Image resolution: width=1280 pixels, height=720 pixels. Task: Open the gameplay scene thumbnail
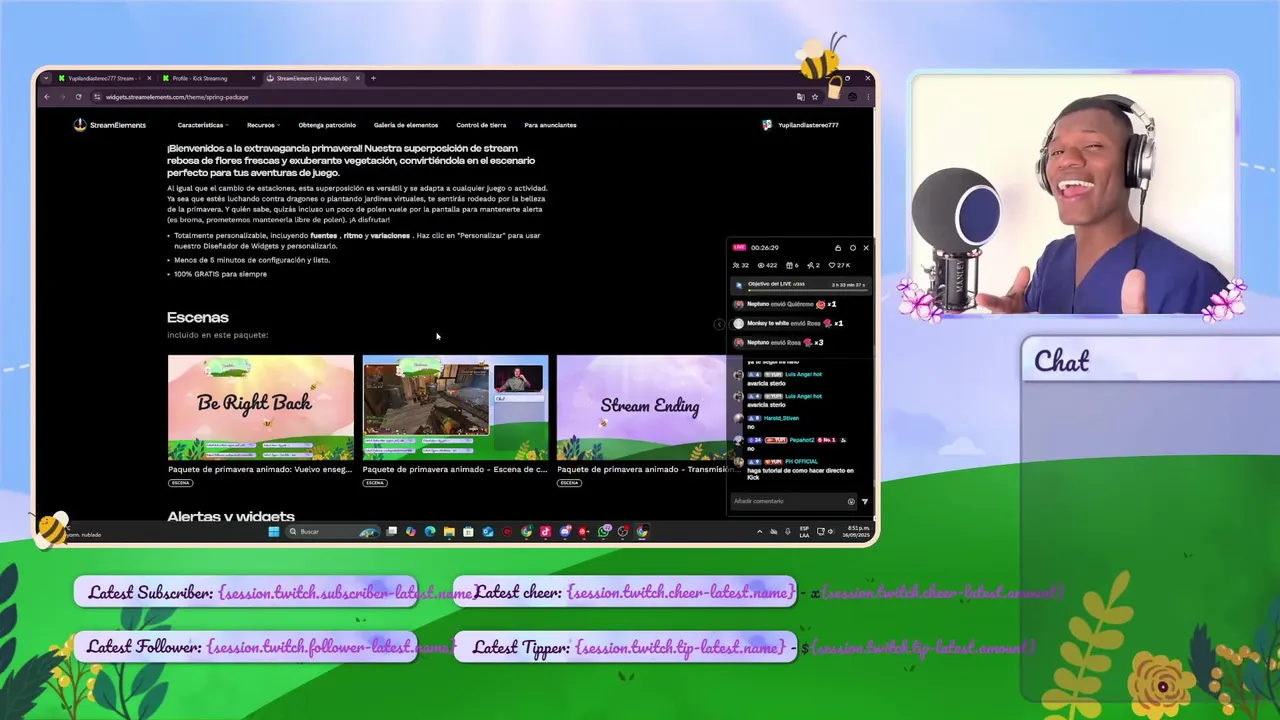click(x=455, y=407)
